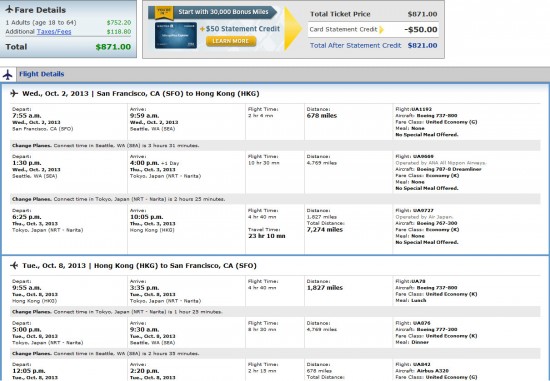Click the yellow arrow next to Card Statement Credit
The image size is (550, 381).
pyautogui.click(x=381, y=30)
